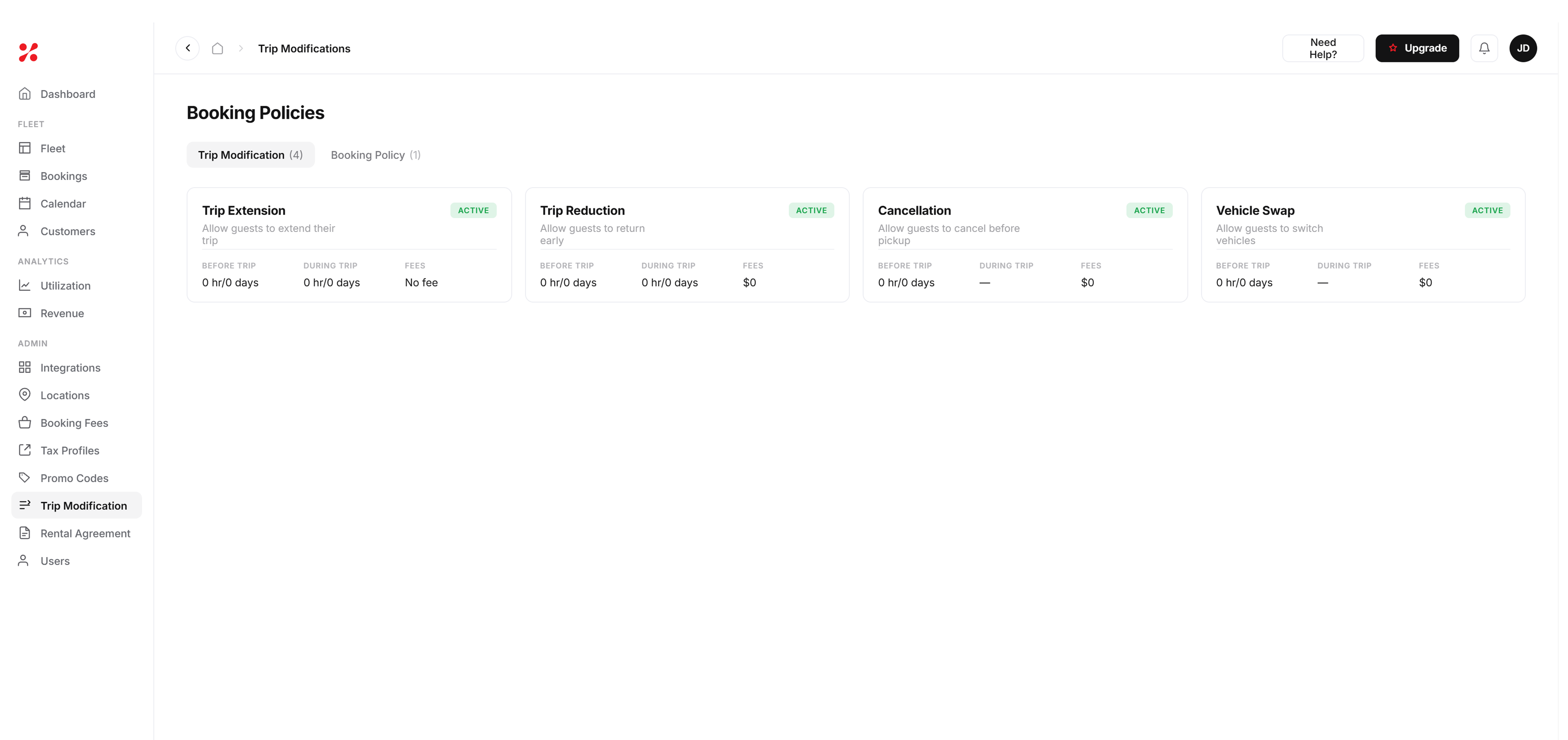This screenshot has height=740, width=1568.
Task: Click the Calendar icon in sidebar
Action: pyautogui.click(x=24, y=203)
